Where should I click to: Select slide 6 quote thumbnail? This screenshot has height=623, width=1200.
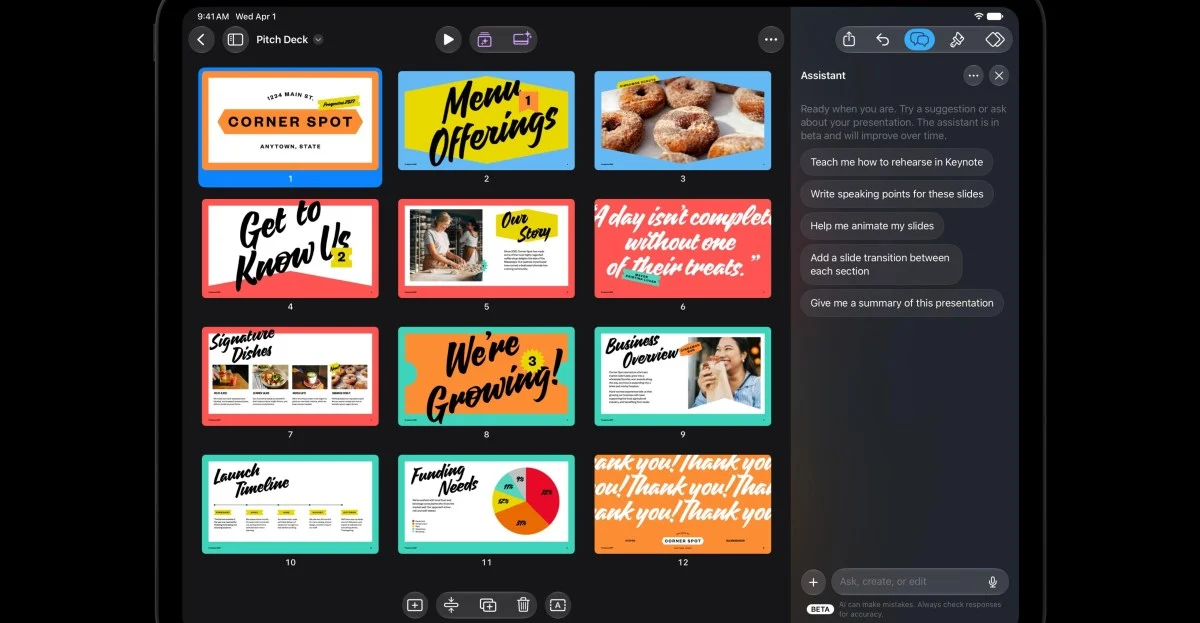pos(683,249)
